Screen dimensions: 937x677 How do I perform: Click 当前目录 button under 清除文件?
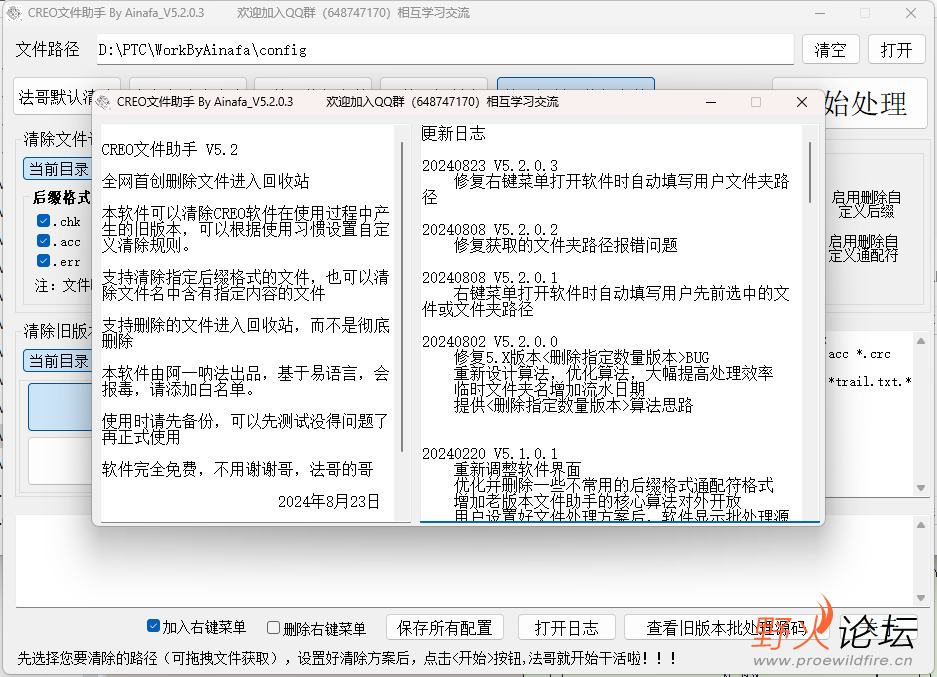(x=58, y=169)
